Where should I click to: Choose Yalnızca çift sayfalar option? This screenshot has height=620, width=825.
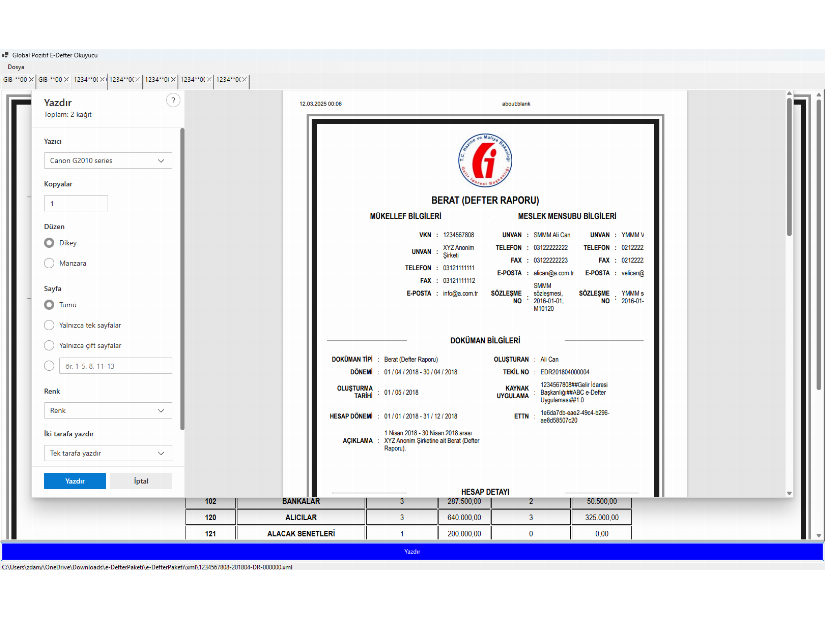pos(48,345)
